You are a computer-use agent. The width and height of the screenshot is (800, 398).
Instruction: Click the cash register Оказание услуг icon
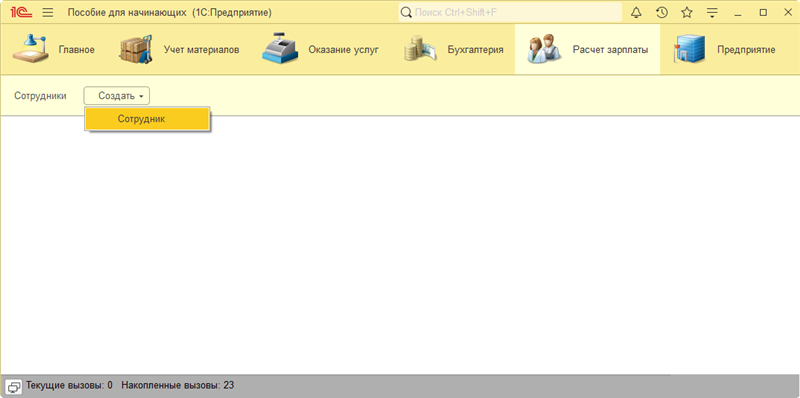[280, 48]
